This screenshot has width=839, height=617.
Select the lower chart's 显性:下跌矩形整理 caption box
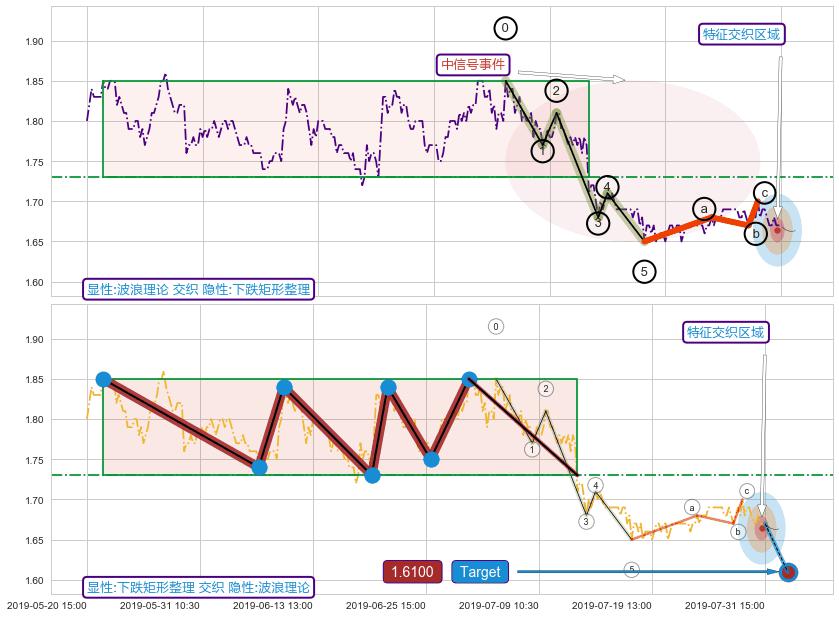[198, 587]
